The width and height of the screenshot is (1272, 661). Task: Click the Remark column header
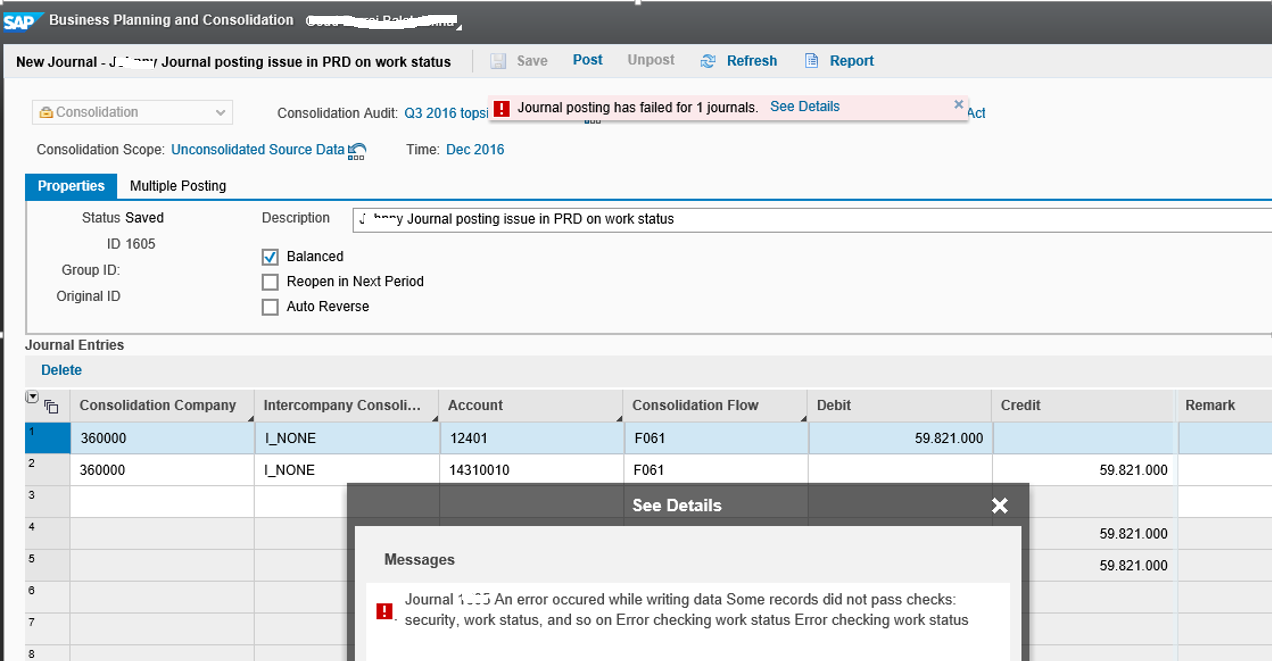tap(1225, 405)
